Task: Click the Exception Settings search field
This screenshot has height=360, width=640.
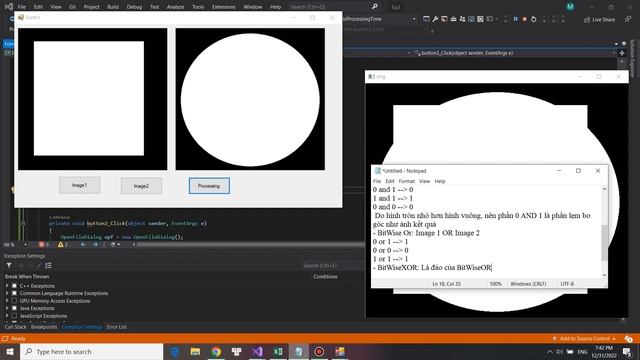Action: click(333, 266)
